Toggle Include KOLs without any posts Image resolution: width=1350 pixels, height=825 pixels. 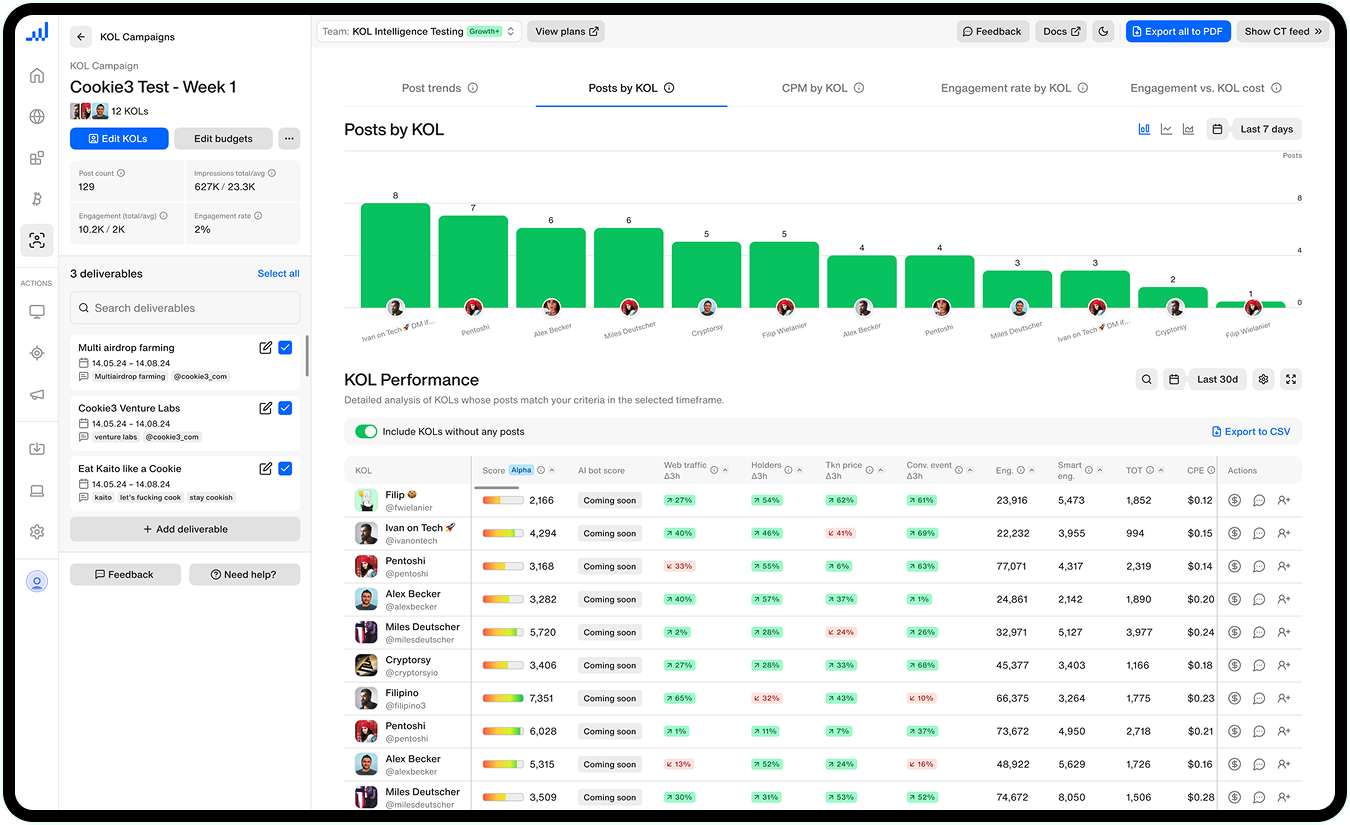coord(366,431)
